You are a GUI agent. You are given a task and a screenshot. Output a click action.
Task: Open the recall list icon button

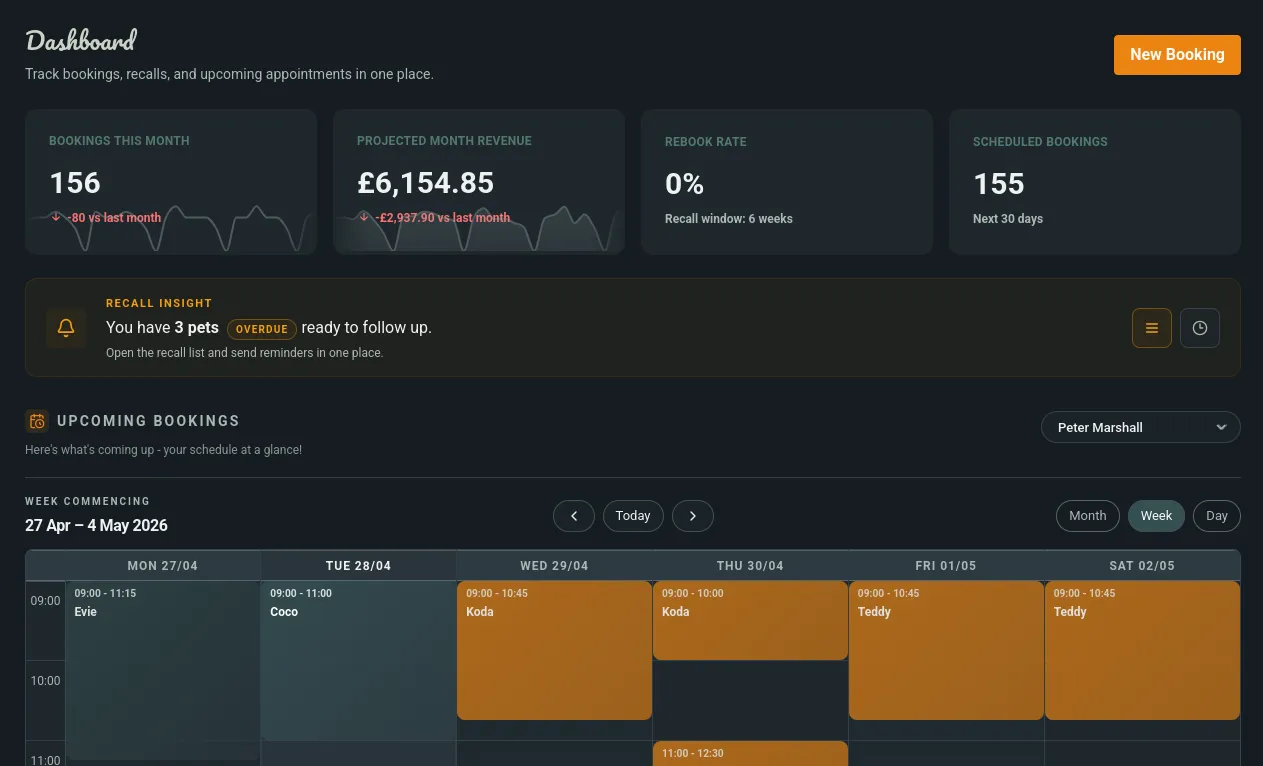coord(1152,328)
